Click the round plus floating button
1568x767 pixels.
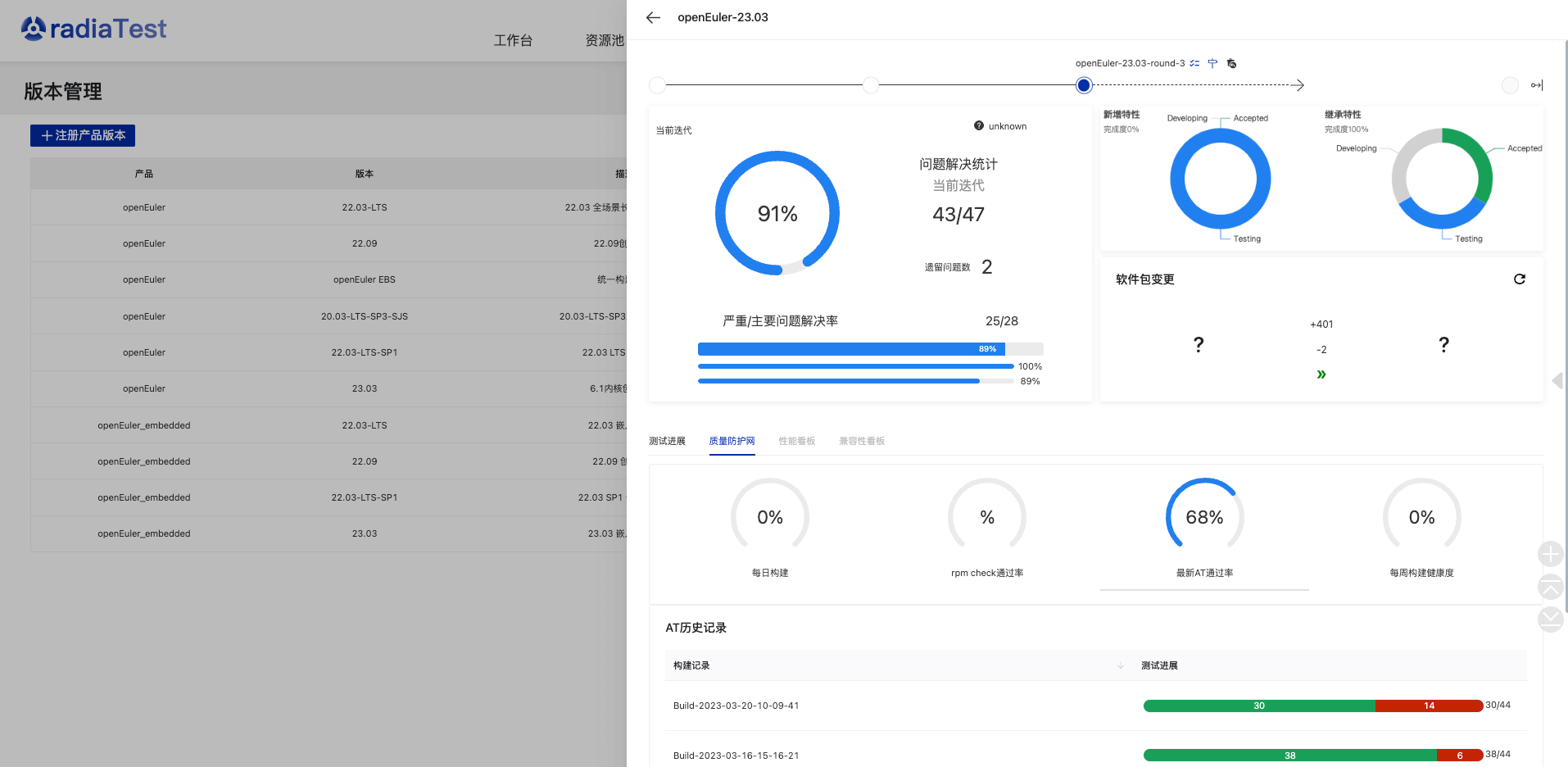coord(1550,555)
